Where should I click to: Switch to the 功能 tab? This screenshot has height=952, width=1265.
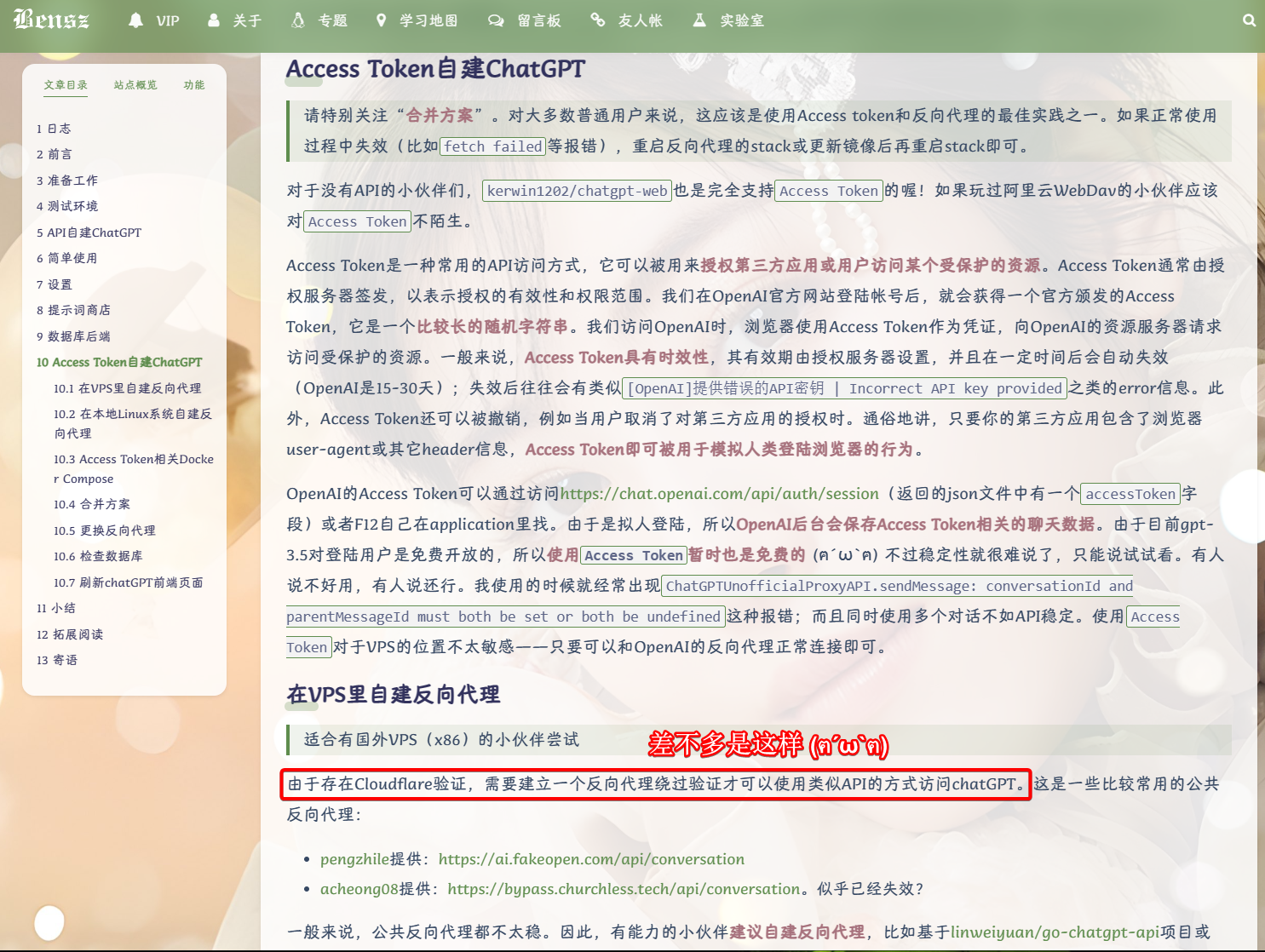coord(193,84)
